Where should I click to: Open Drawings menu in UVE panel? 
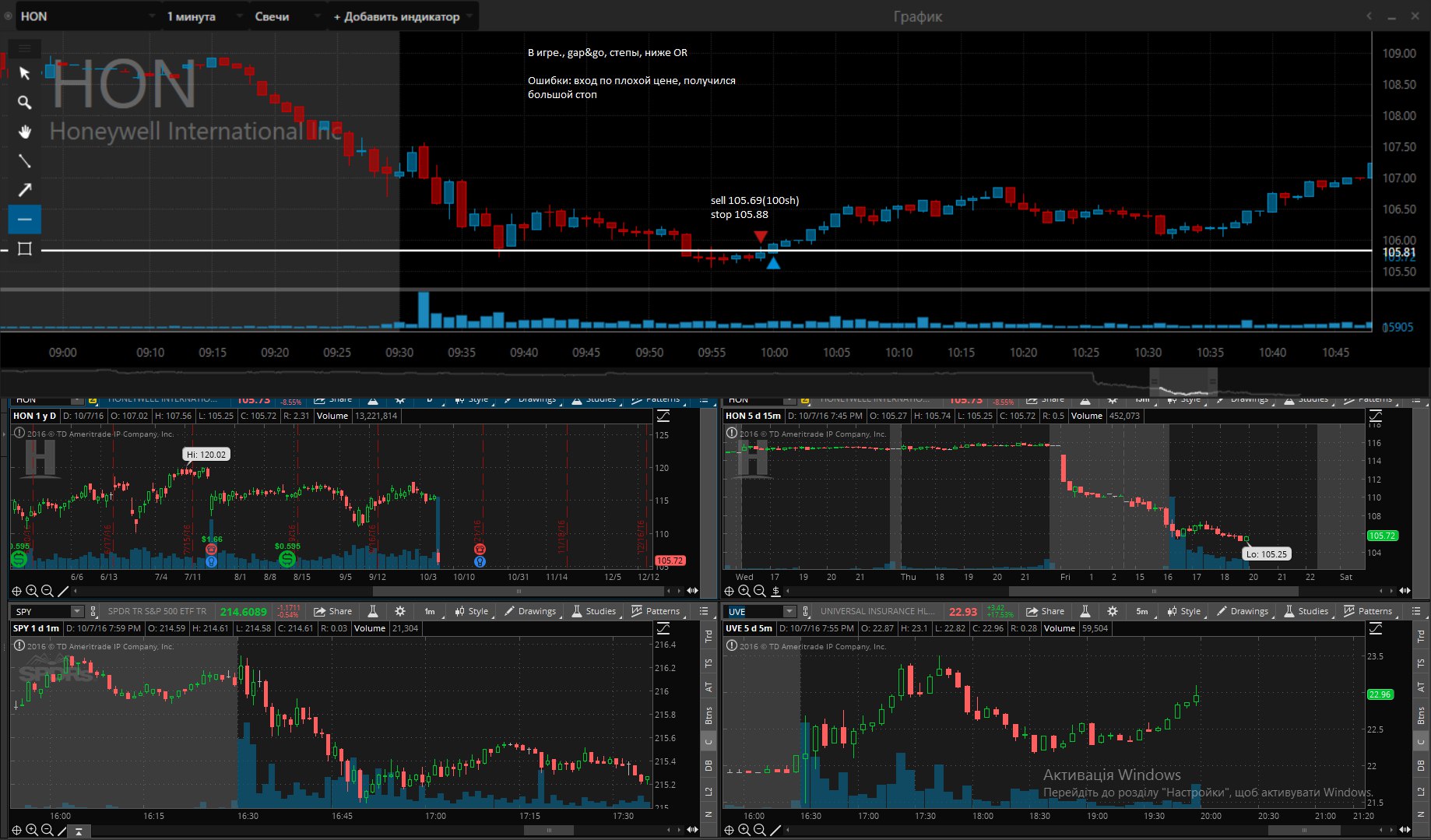(x=1242, y=611)
